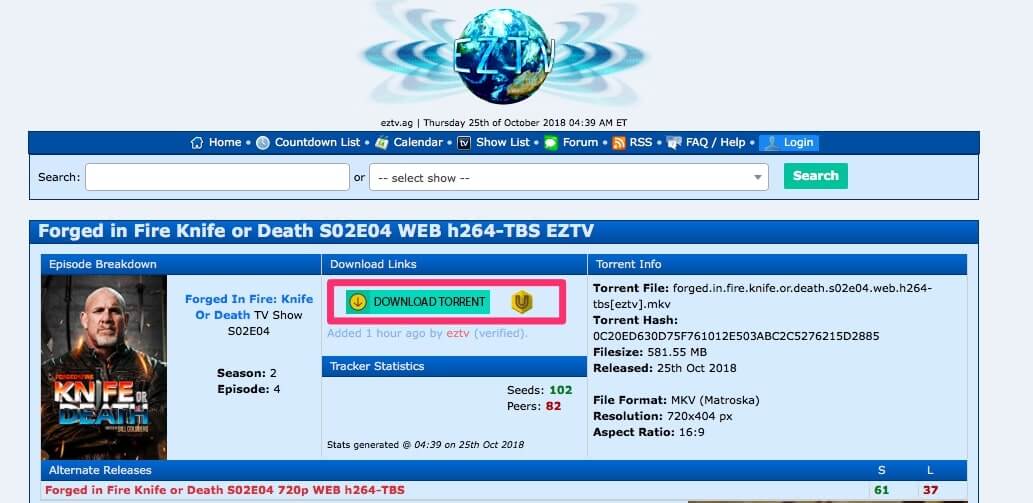Click the Alternate Releases header
1033x503 pixels.
(504, 470)
